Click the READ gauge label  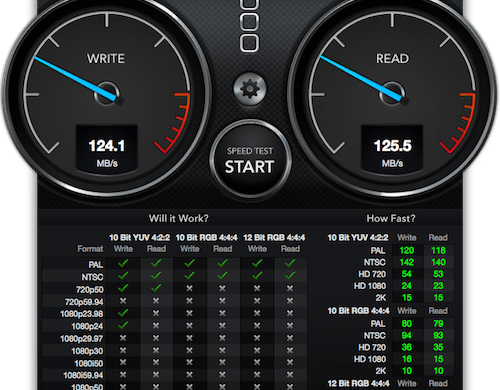click(x=392, y=59)
